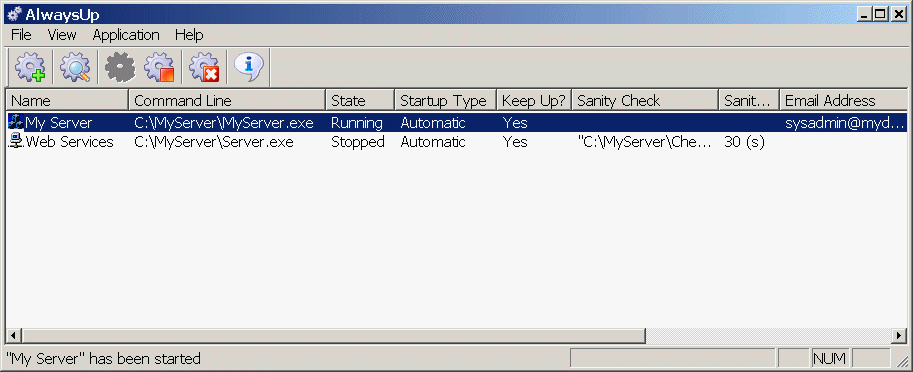Screen dimensions: 913x372
Task: Click the gear with red X icon
Action: click(204, 68)
